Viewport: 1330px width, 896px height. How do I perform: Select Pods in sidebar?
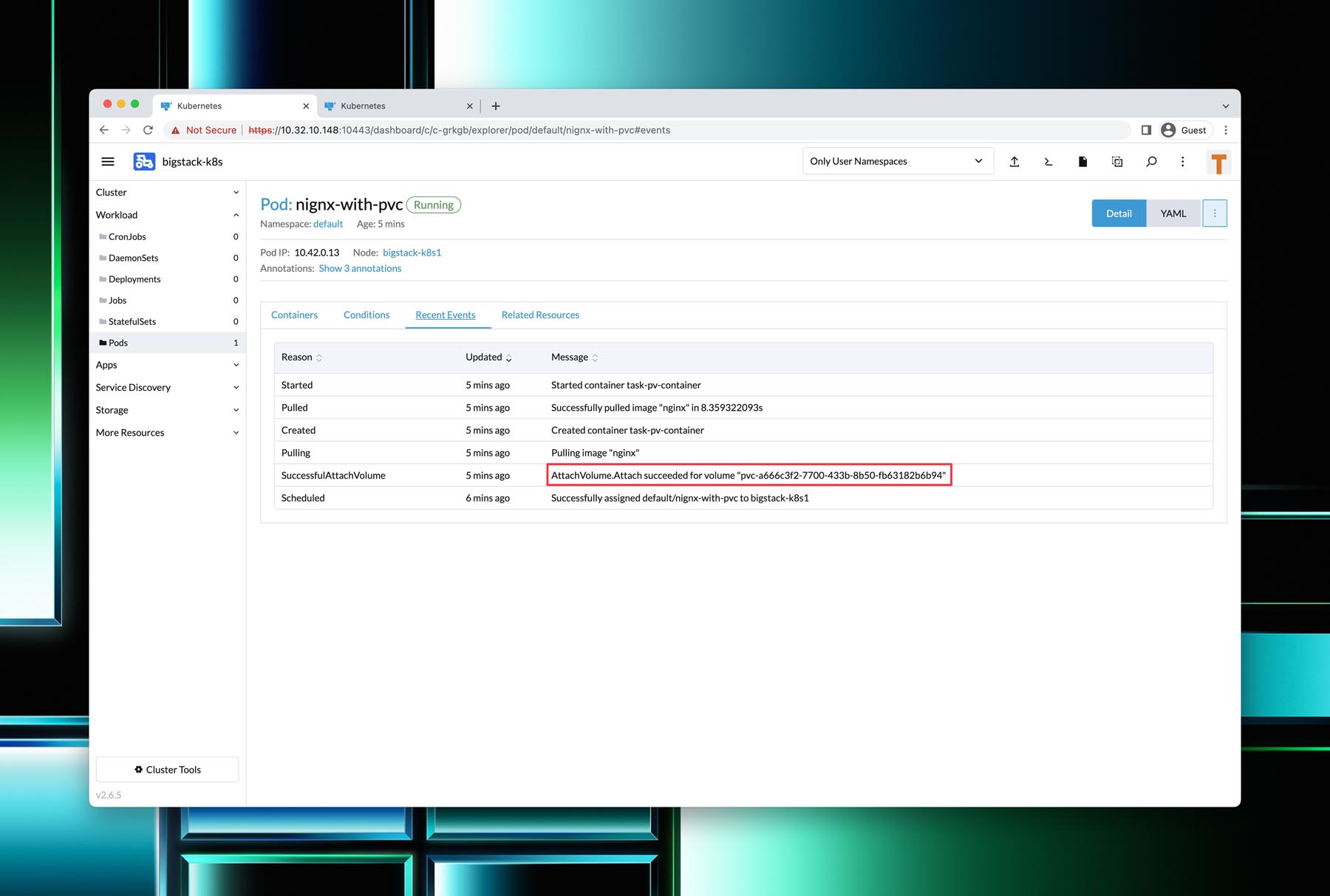(167, 343)
